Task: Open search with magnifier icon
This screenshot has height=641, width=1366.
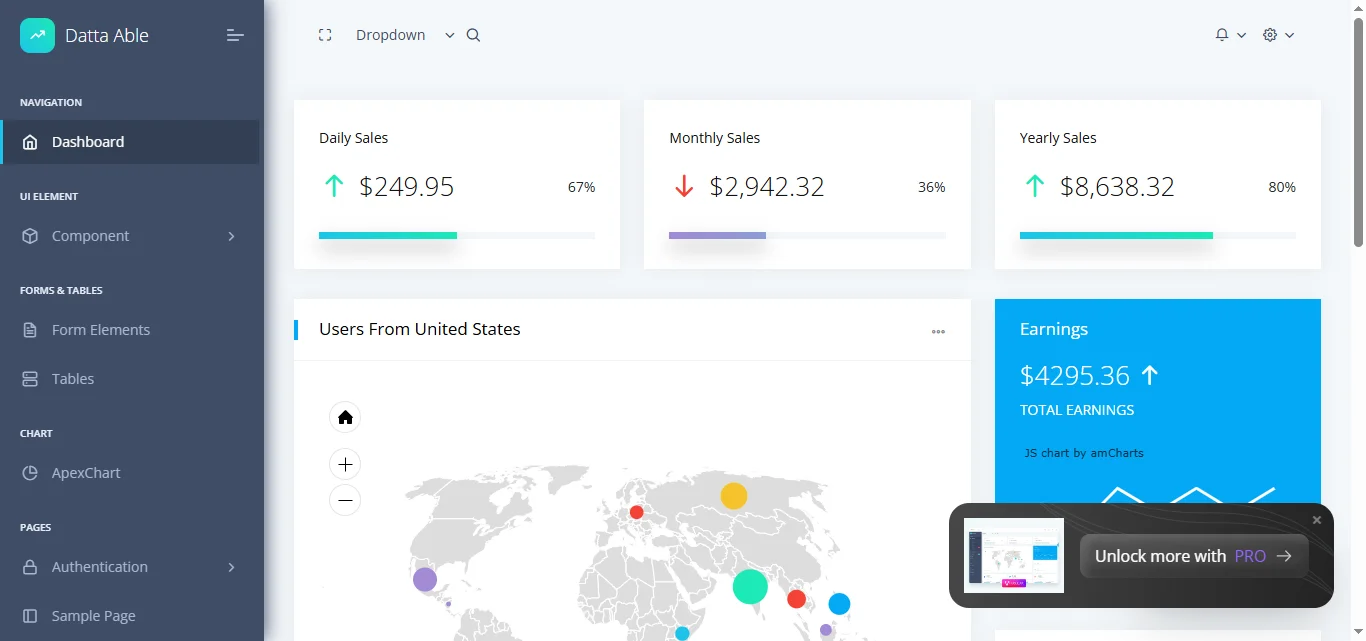Action: pyautogui.click(x=474, y=35)
